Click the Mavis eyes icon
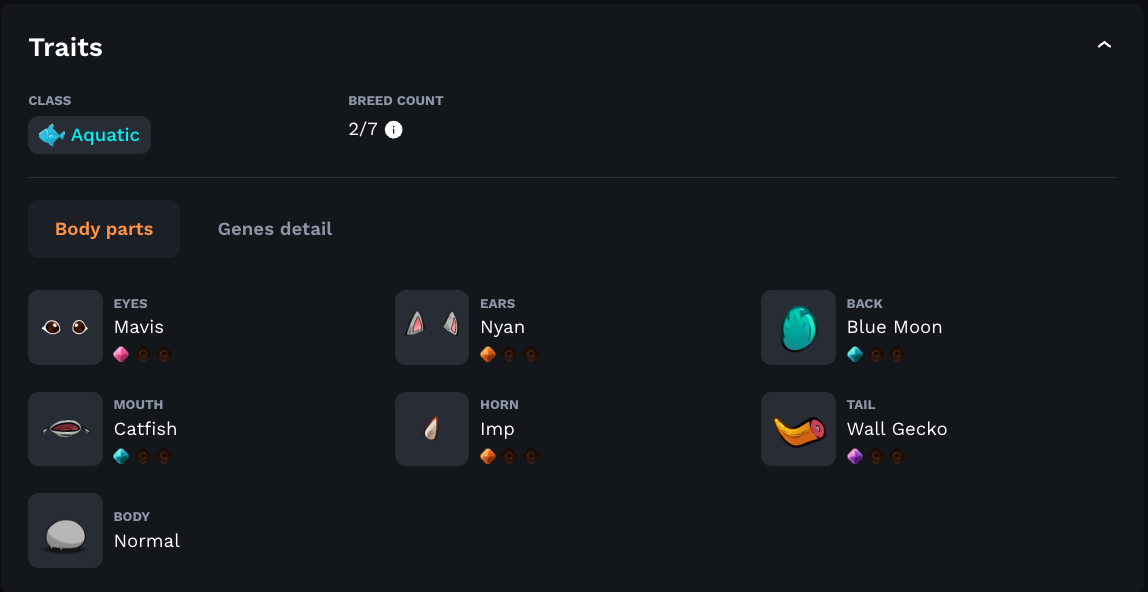 65,327
